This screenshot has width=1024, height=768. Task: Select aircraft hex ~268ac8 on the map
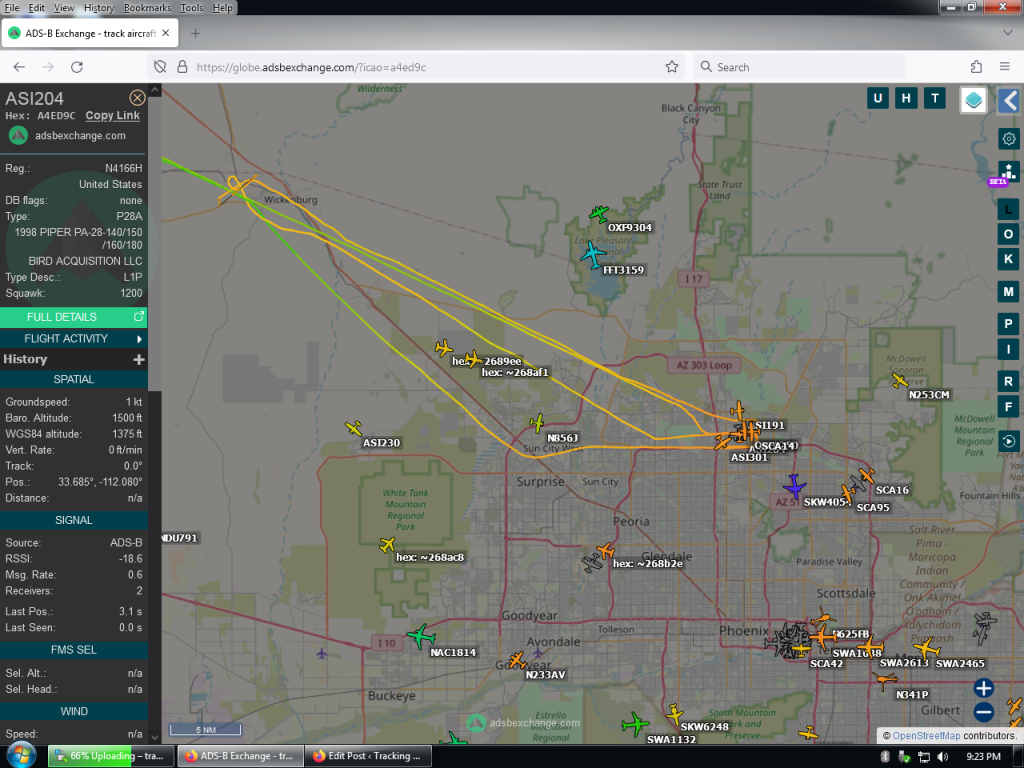pyautogui.click(x=387, y=545)
